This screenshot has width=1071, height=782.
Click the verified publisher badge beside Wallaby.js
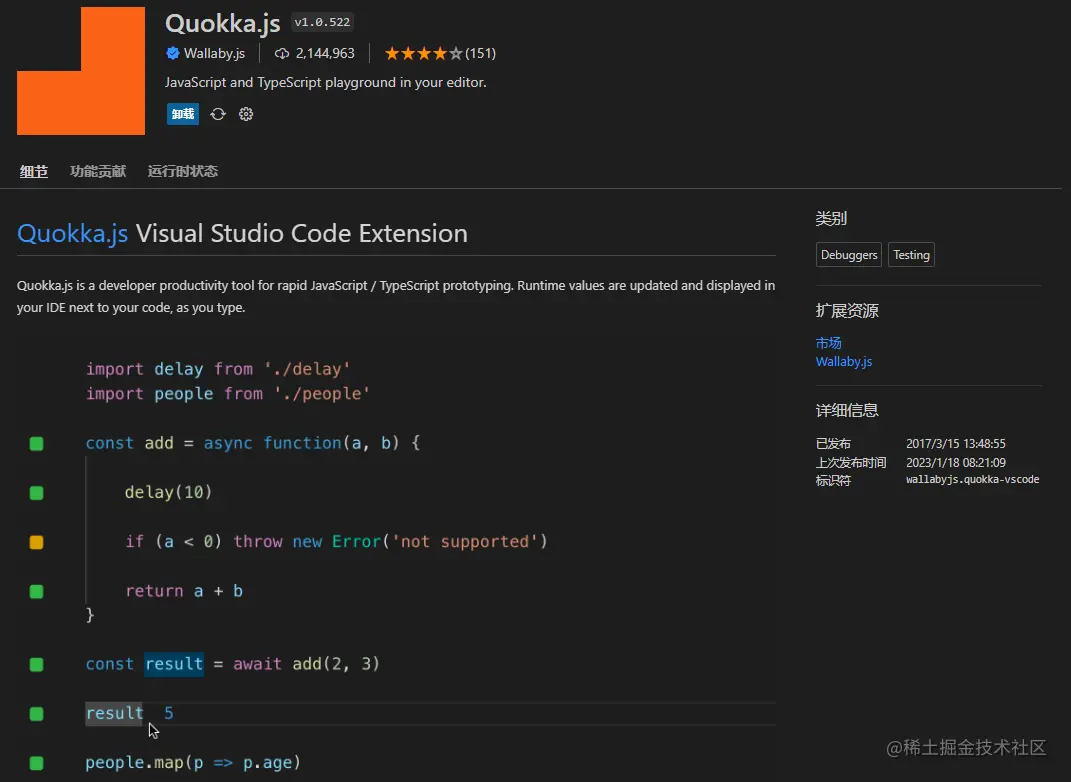tap(173, 53)
